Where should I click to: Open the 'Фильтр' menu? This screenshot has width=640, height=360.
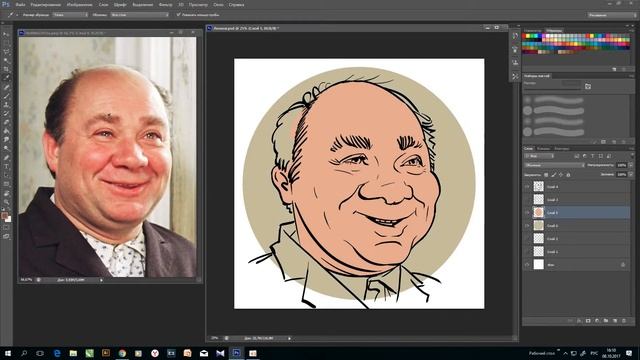click(x=165, y=5)
